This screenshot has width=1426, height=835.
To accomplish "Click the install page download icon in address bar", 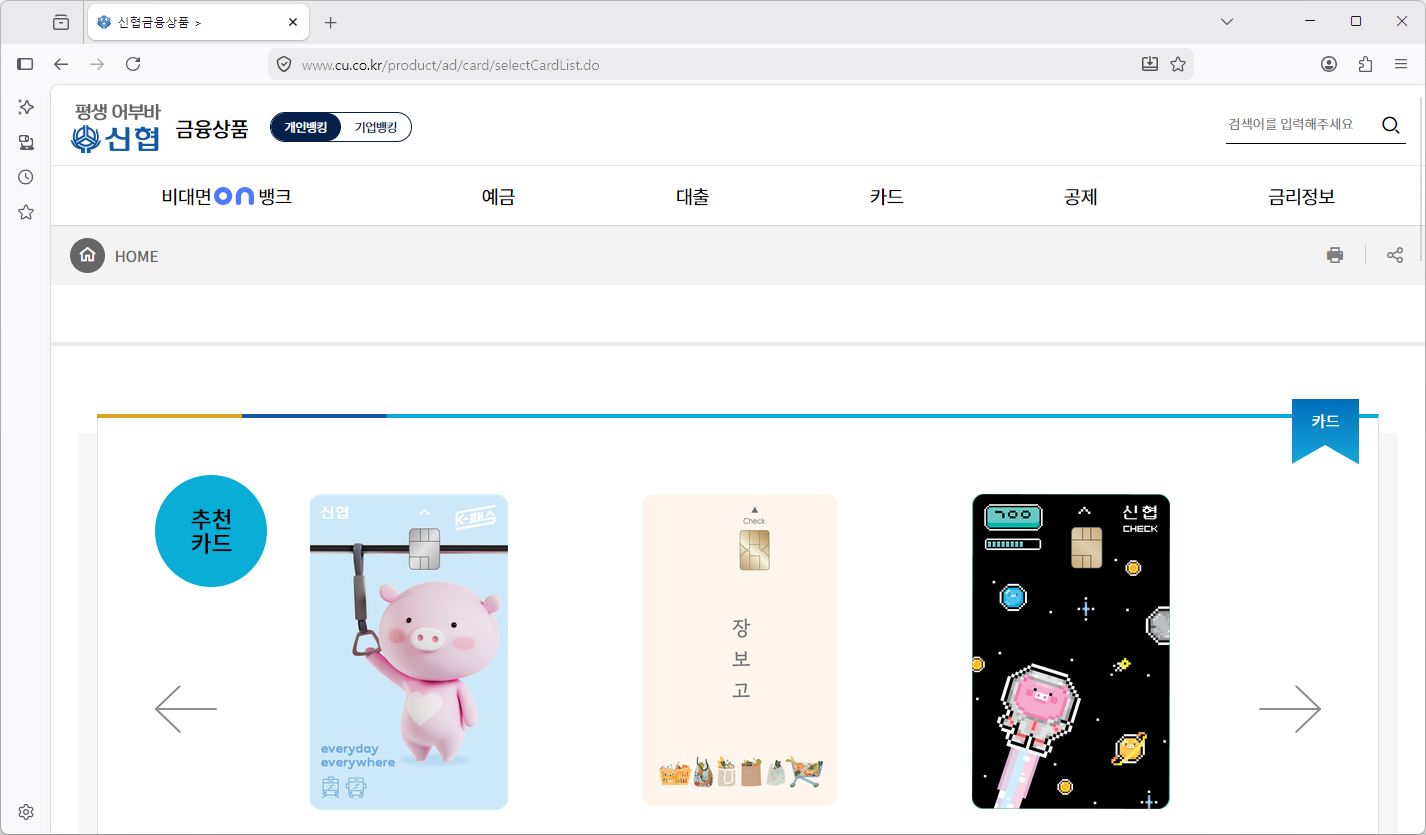I will point(1150,64).
